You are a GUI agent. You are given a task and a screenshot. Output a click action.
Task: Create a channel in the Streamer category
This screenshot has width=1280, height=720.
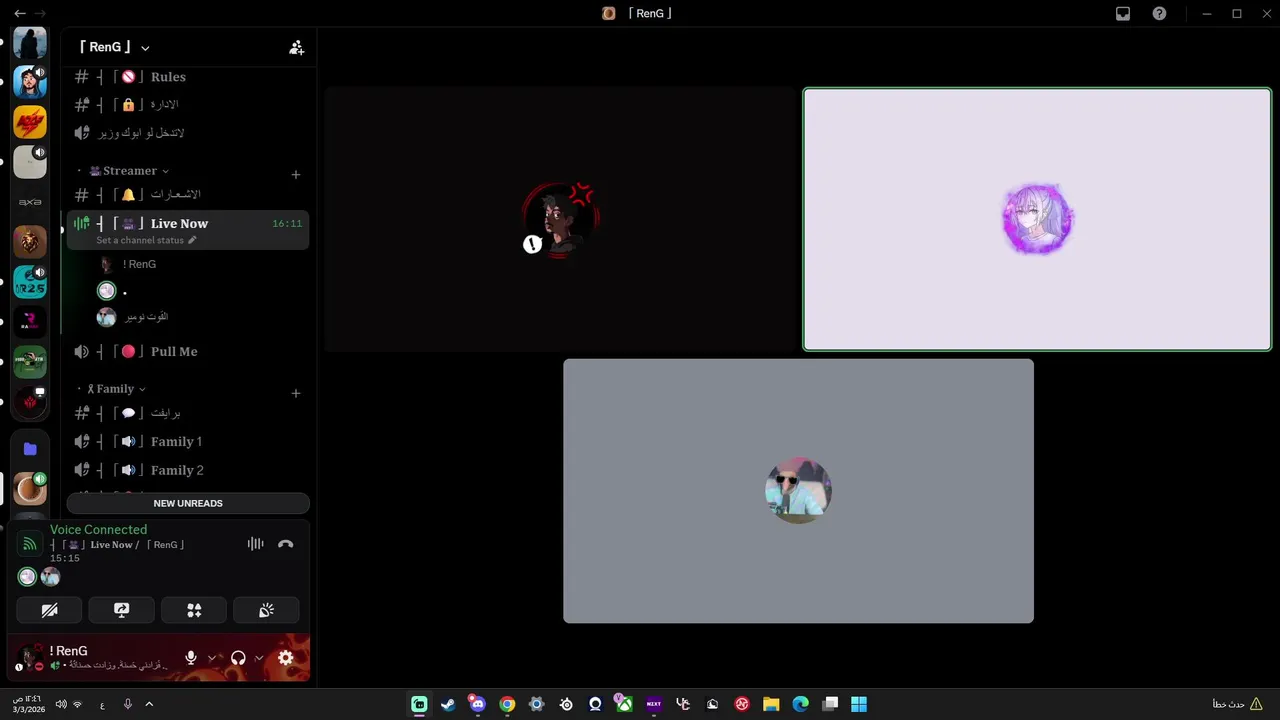coord(295,174)
